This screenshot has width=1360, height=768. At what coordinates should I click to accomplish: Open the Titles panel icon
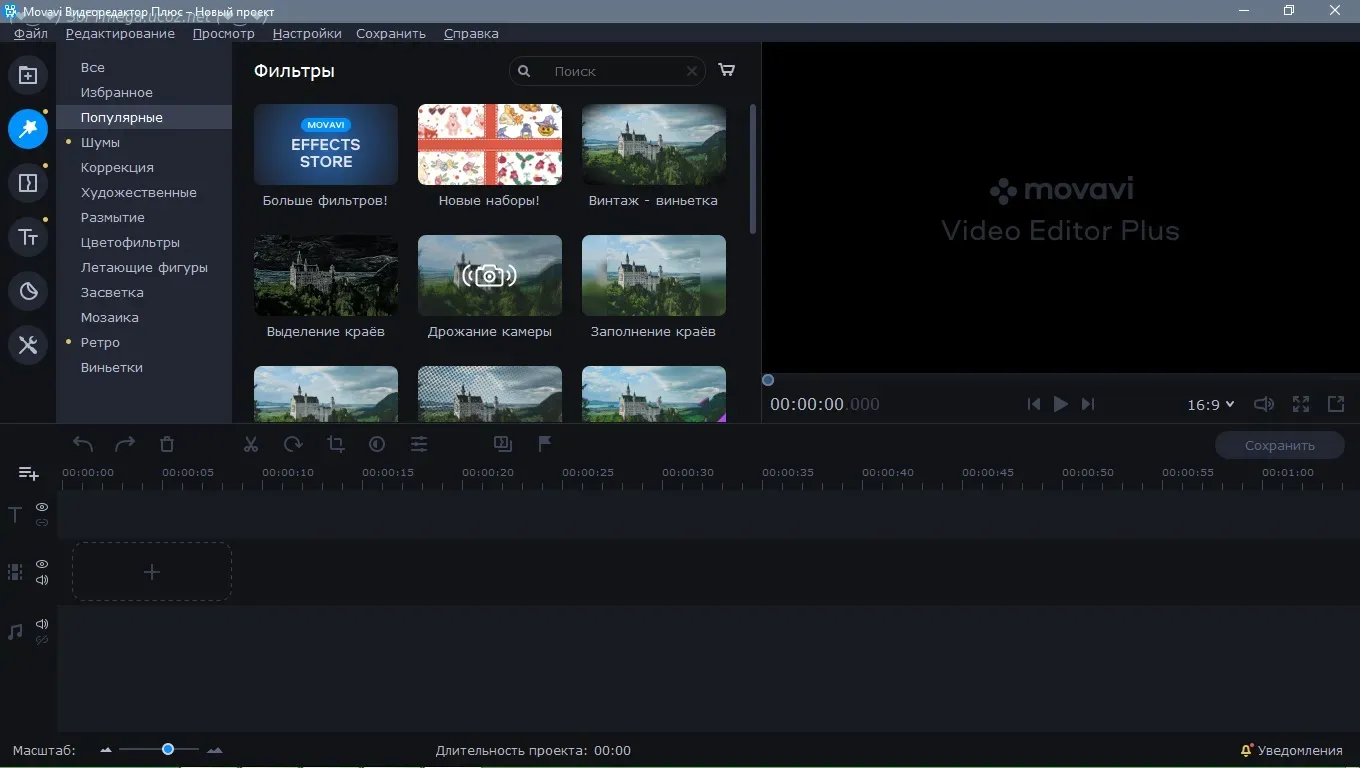coord(28,238)
